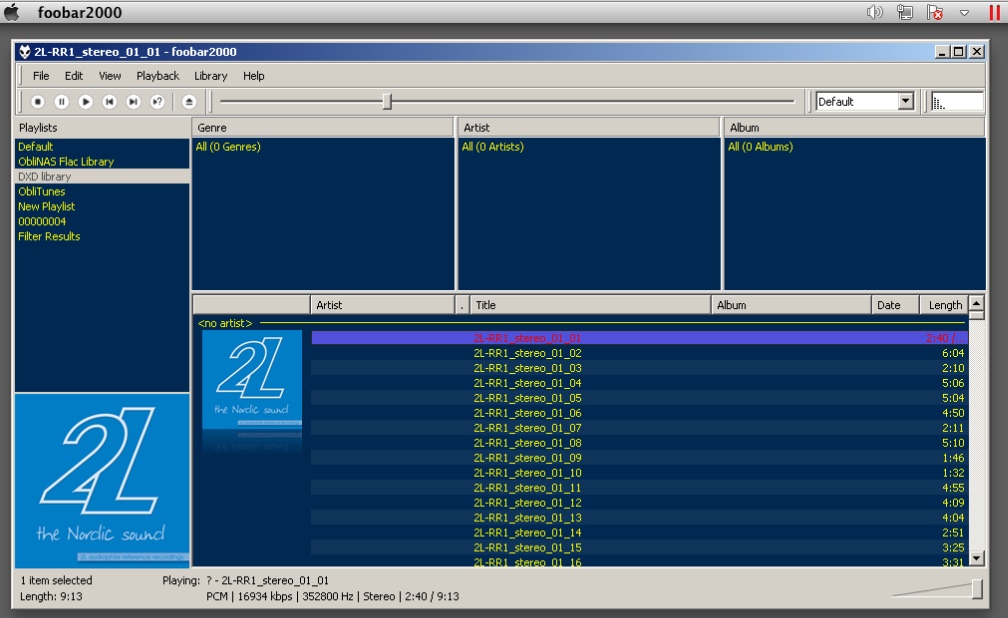1008x618 pixels.
Task: Click the Open/eject file toolbar icon
Action: (188, 102)
